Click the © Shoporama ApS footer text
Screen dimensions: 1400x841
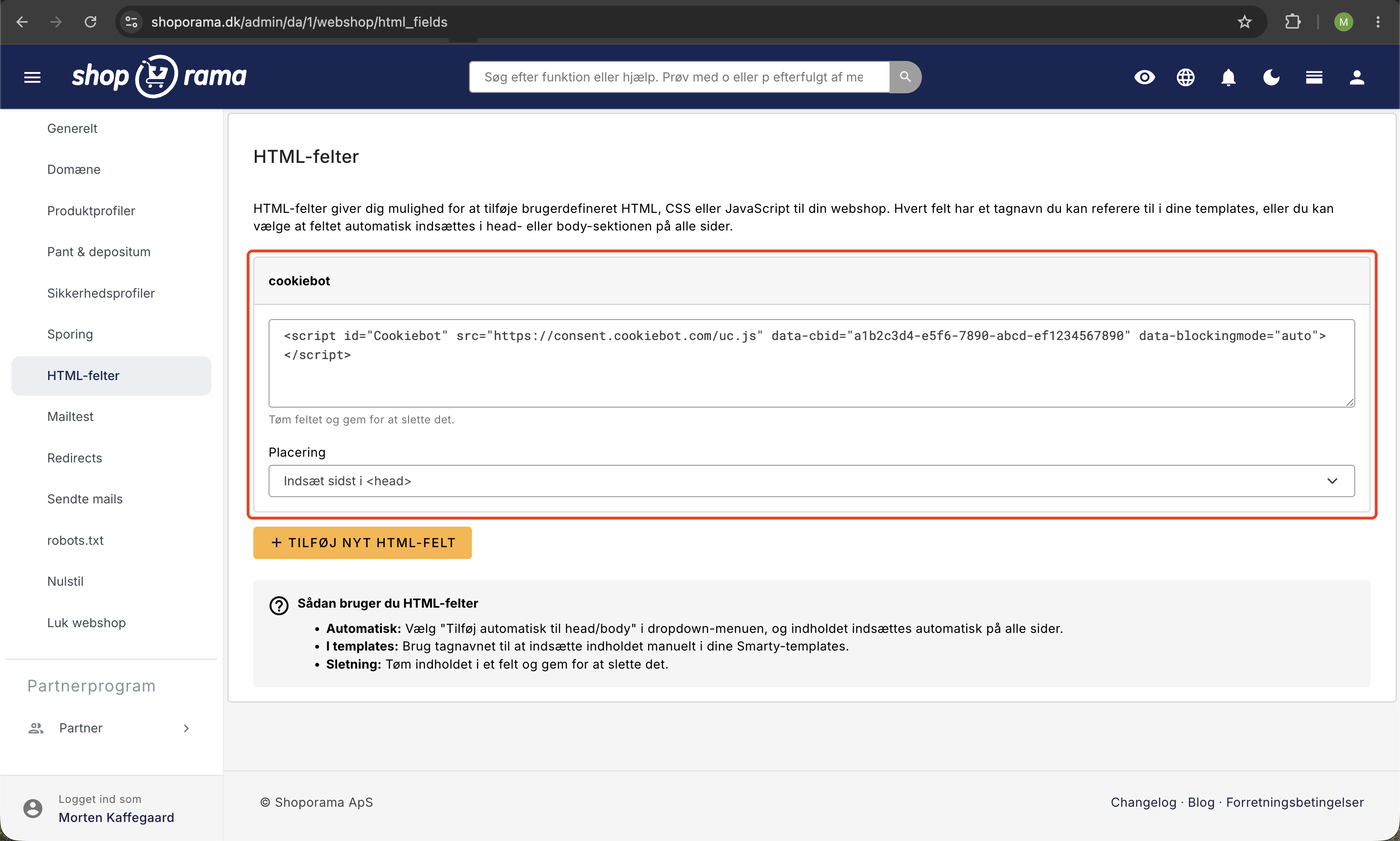click(x=316, y=802)
